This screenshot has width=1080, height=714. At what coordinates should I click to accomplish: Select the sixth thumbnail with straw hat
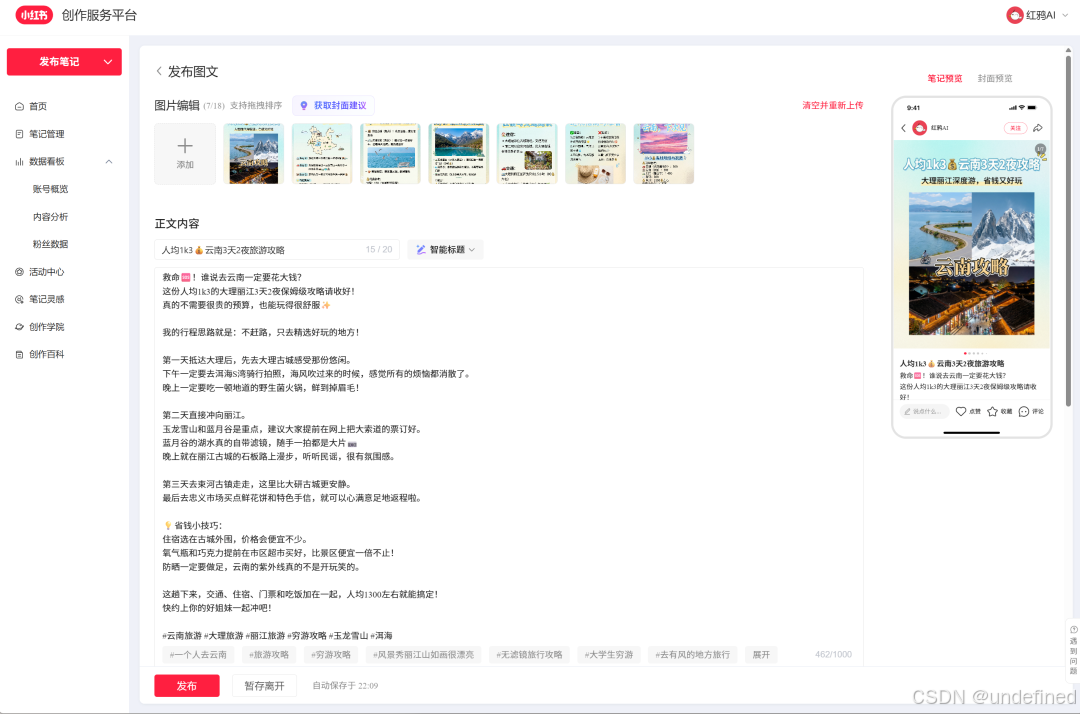pyautogui.click(x=596, y=154)
